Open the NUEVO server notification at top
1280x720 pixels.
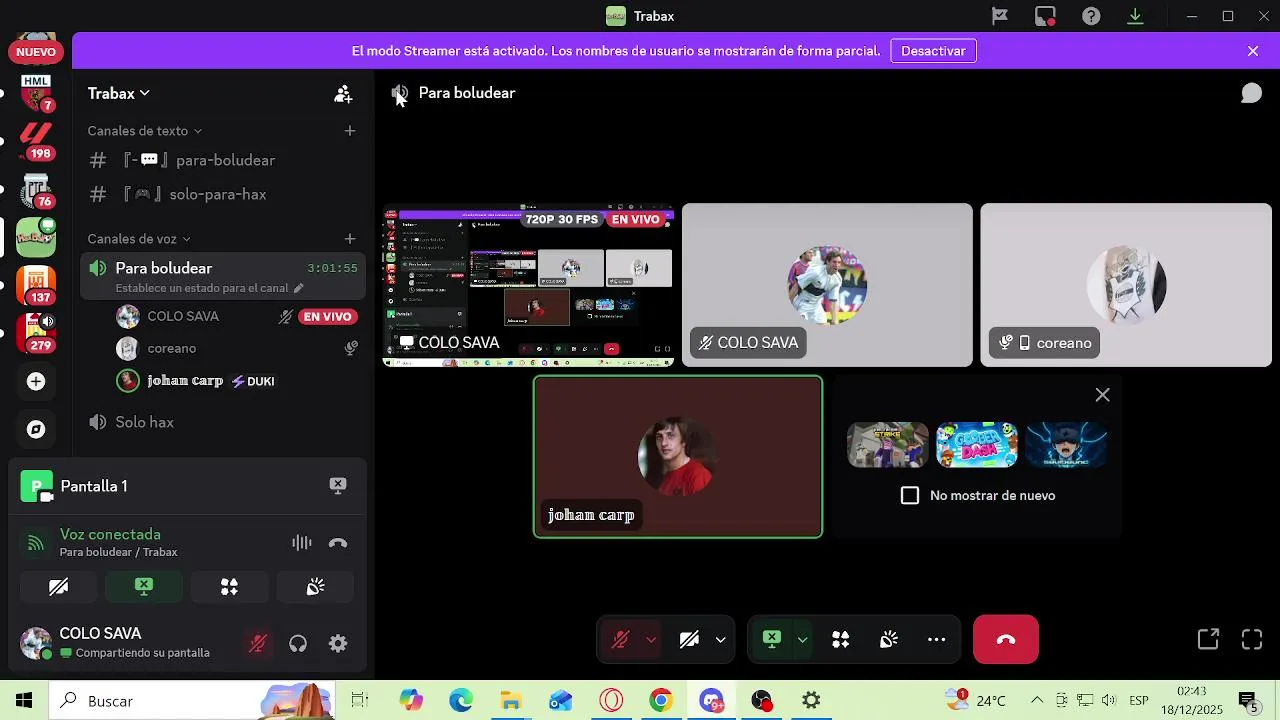(x=36, y=52)
